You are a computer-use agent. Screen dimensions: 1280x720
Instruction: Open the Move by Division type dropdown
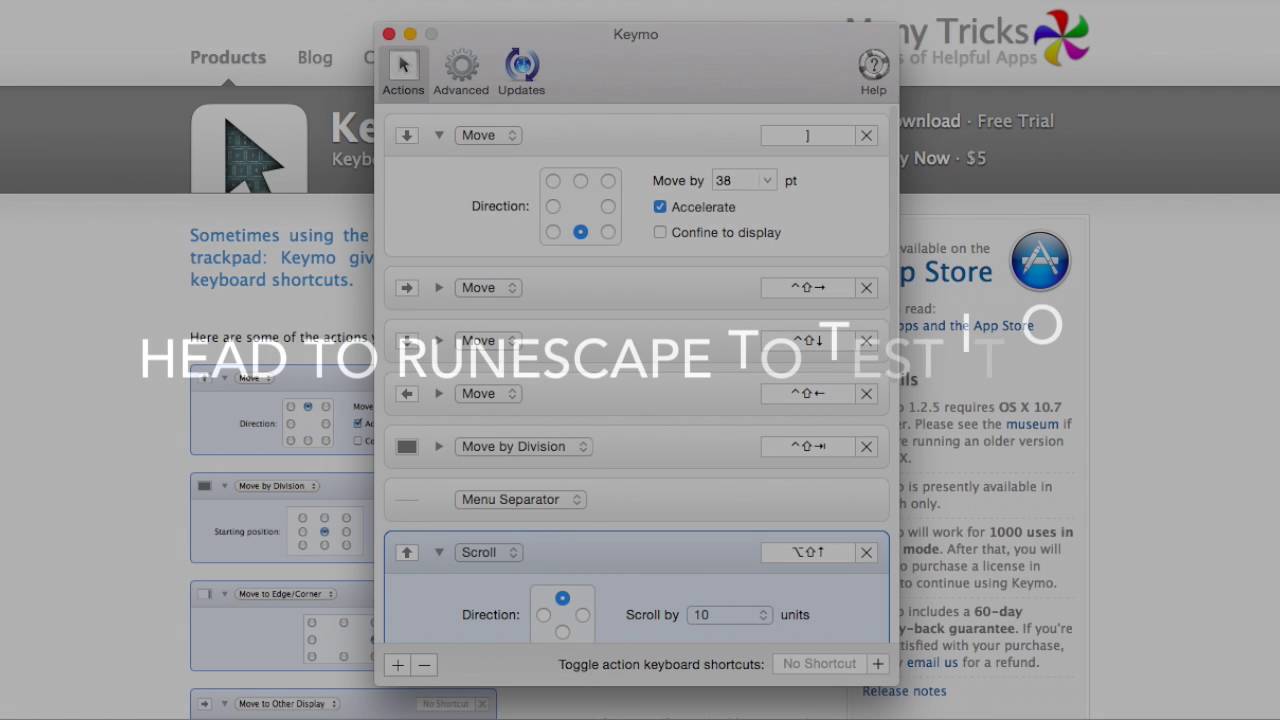point(524,447)
